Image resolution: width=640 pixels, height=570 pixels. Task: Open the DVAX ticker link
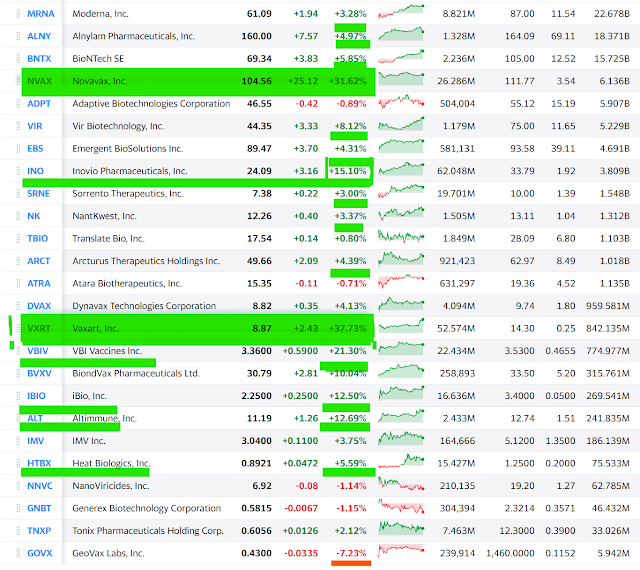(x=39, y=306)
